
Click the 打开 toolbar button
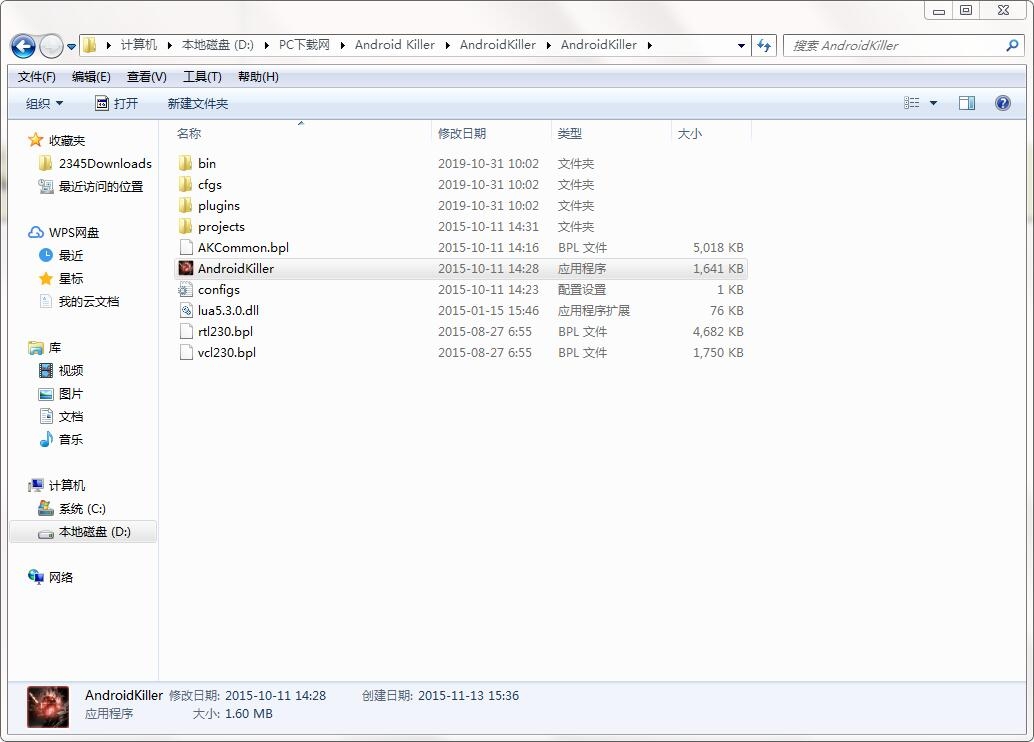coord(117,104)
